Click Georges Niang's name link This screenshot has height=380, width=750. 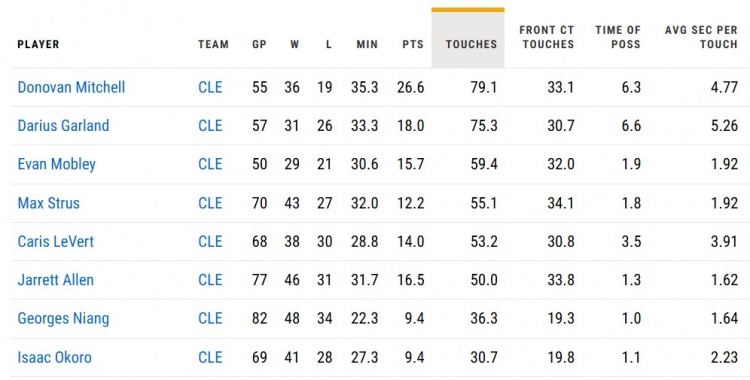point(63,318)
